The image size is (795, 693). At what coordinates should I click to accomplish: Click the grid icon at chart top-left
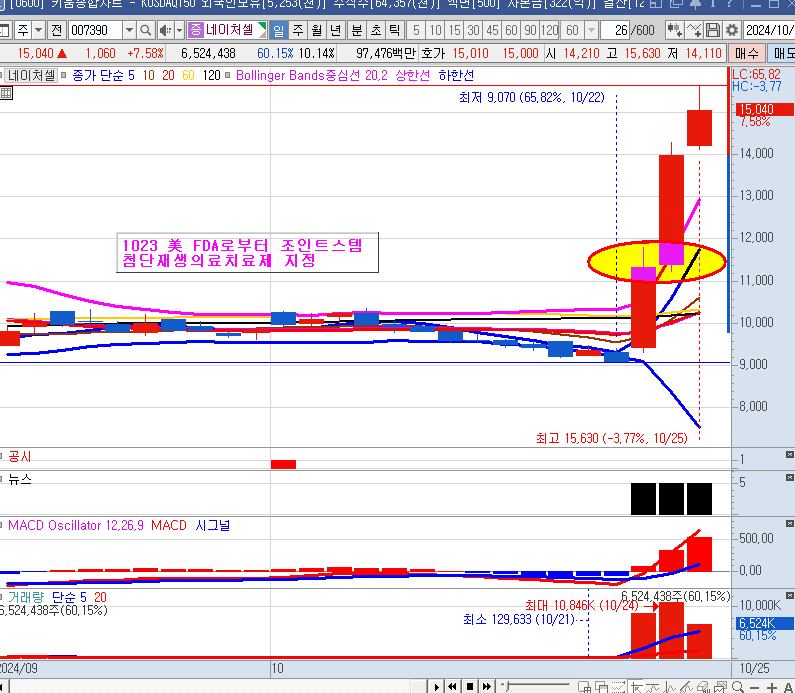(6, 93)
